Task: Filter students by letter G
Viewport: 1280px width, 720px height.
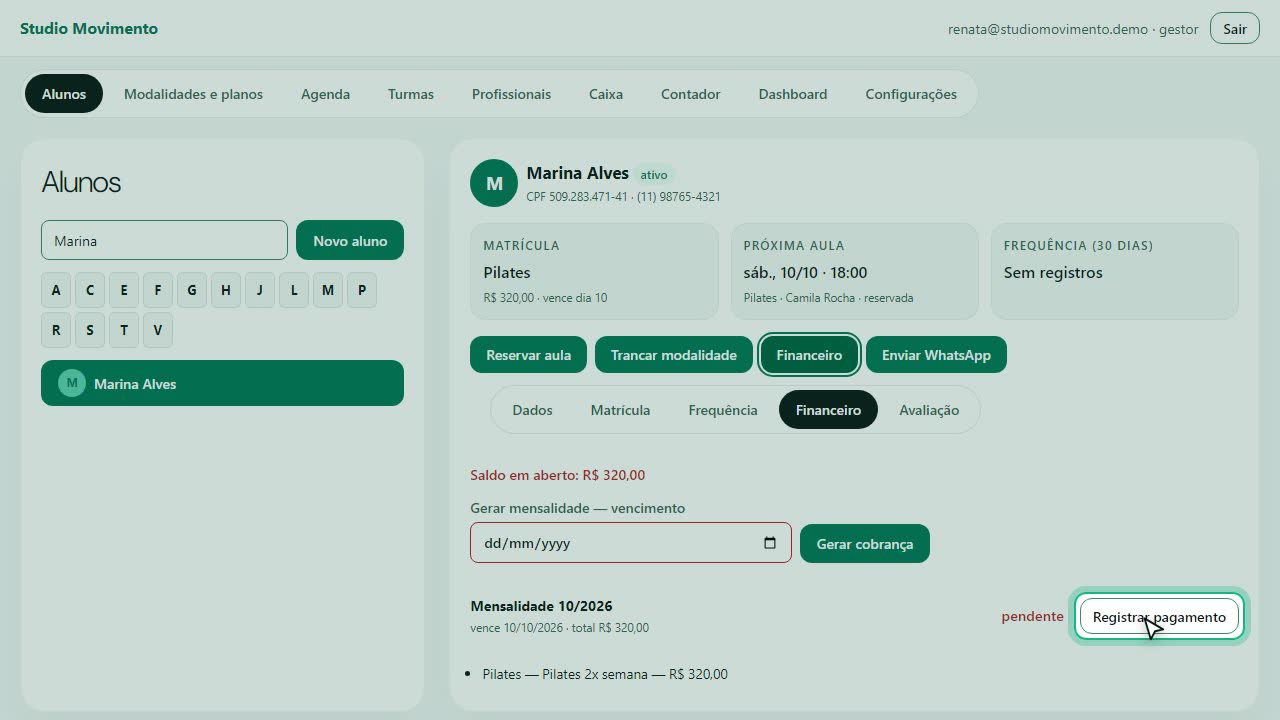Action: click(x=192, y=290)
